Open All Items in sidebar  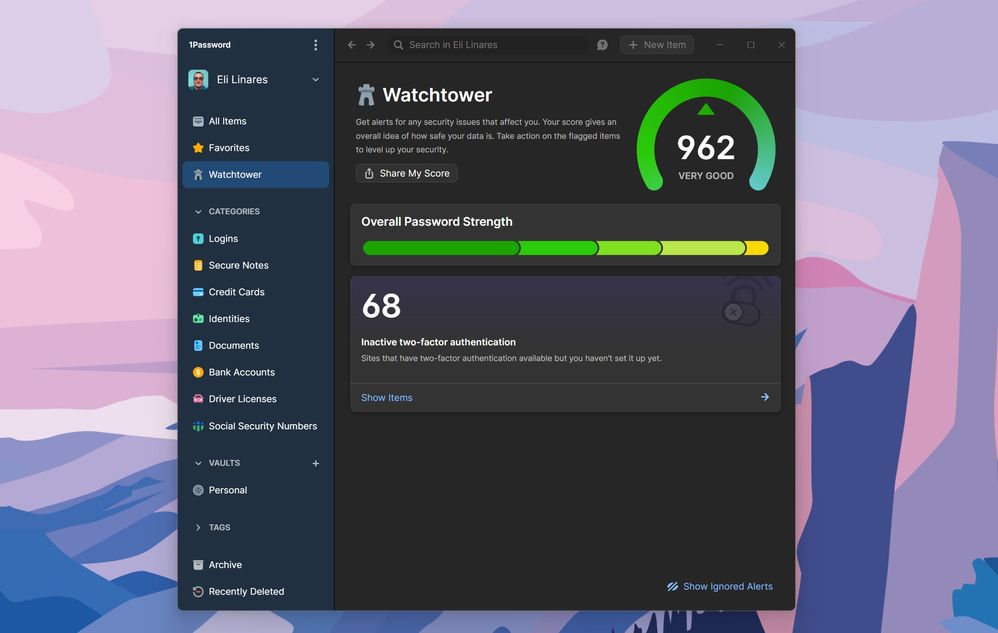(x=255, y=121)
